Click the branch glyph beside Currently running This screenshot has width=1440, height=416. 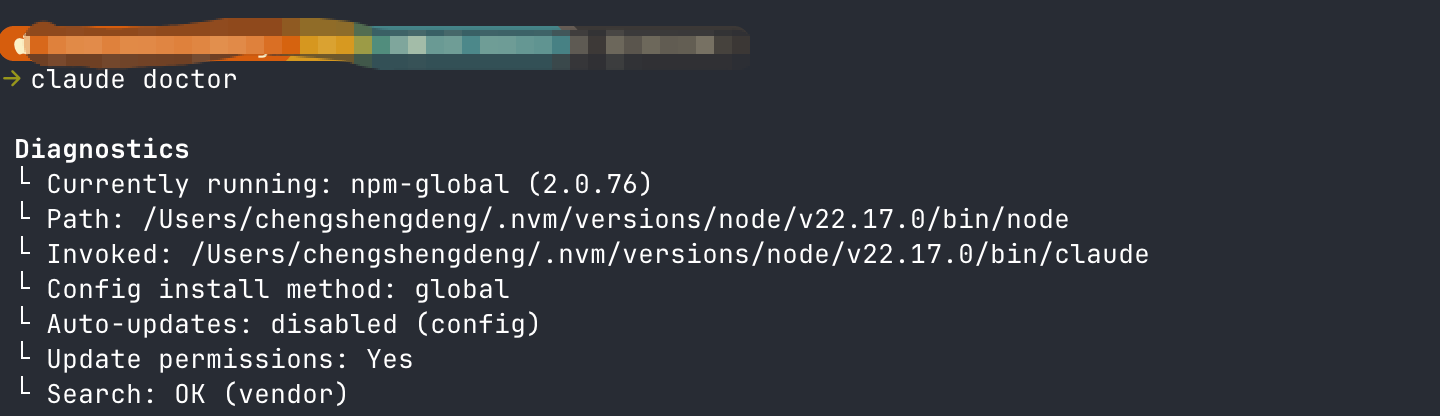(x=22, y=183)
